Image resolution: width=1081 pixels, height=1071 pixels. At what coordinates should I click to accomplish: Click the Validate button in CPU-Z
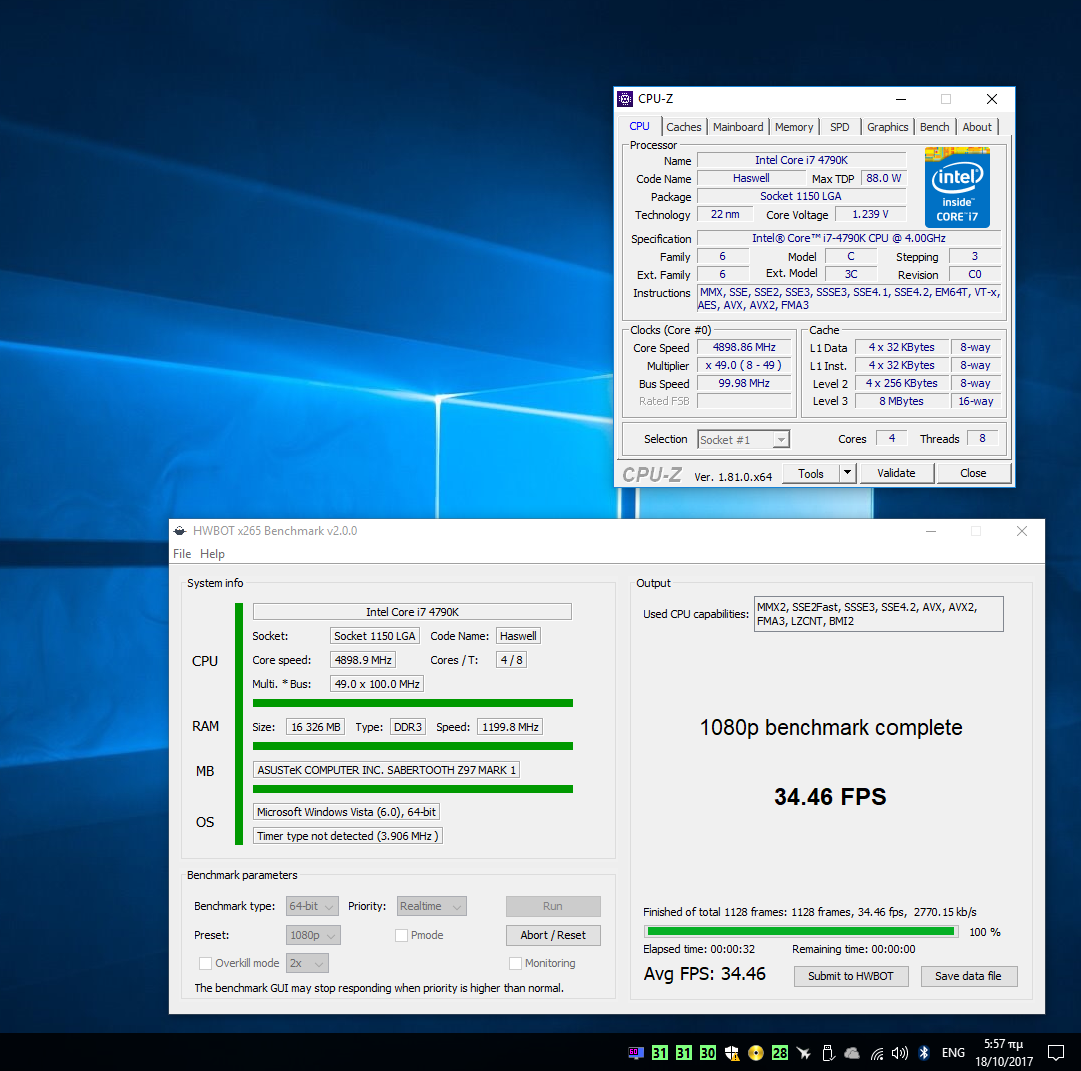tap(896, 473)
